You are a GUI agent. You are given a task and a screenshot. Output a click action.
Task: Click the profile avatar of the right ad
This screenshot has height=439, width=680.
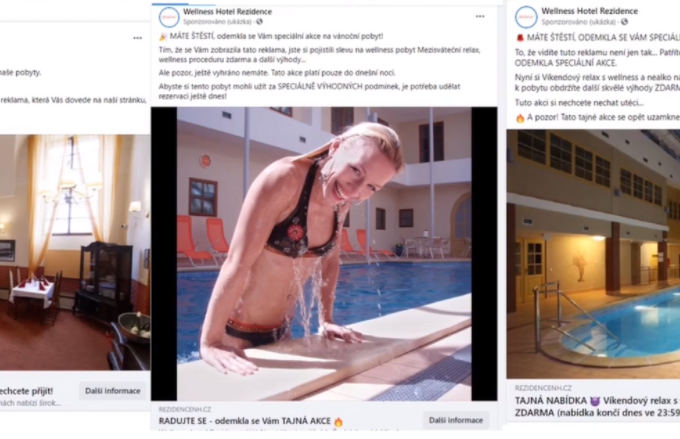(526, 17)
